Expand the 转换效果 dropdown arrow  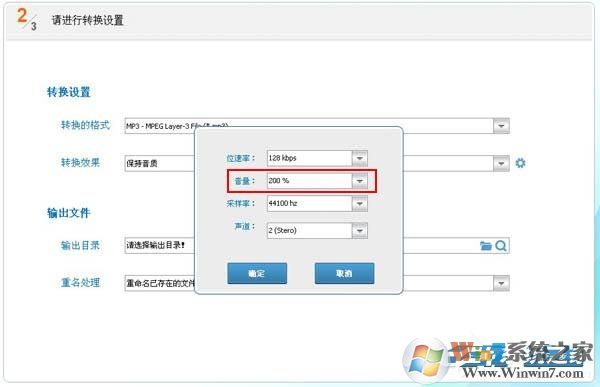[x=501, y=163]
